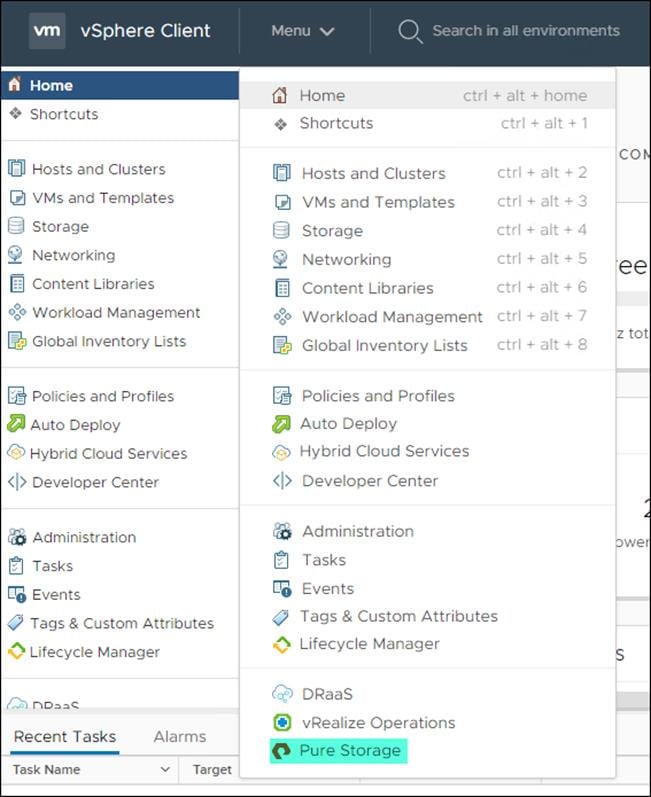Viewport: 651px width, 797px height.
Task: Choose Shortcuts in the dropdown menu
Action: coord(427,123)
